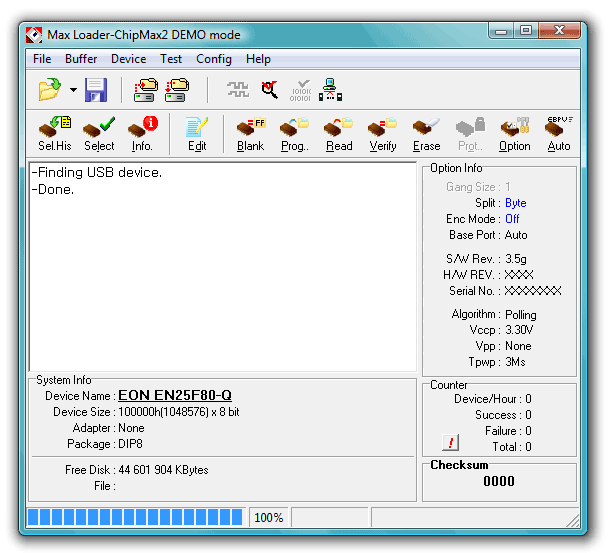The width and height of the screenshot is (614, 553).
Task: Click the 100% status field
Action: click(269, 517)
